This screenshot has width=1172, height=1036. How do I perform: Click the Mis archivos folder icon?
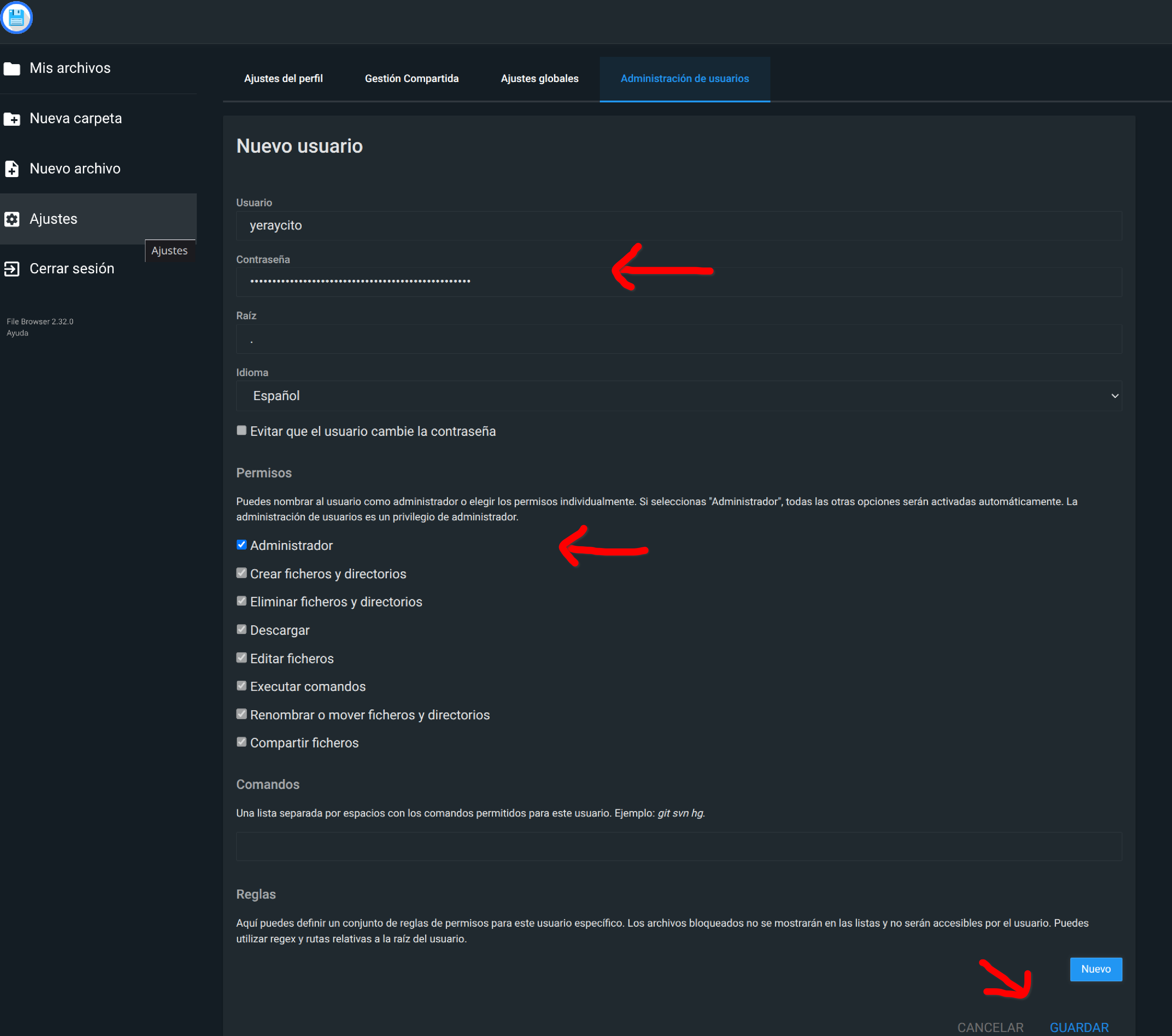point(12,69)
